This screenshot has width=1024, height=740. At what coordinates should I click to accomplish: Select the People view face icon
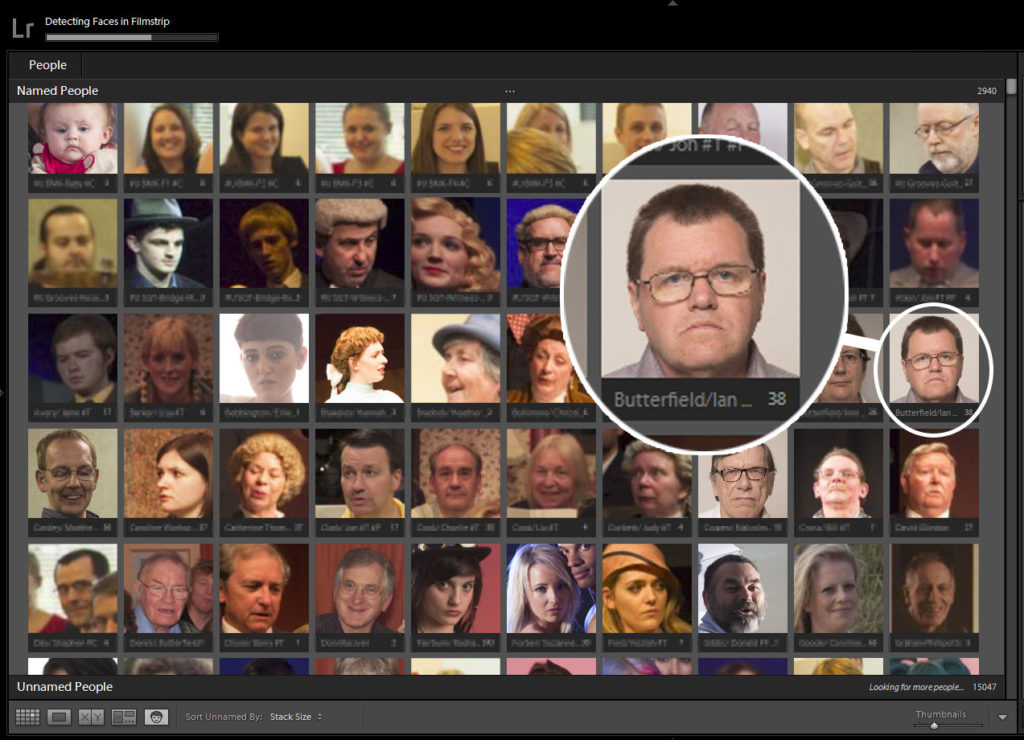[156, 717]
